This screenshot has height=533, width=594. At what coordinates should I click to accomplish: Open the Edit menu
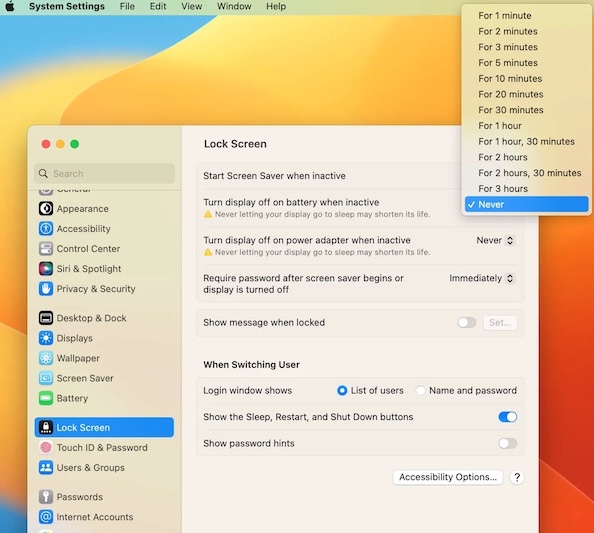pos(158,6)
